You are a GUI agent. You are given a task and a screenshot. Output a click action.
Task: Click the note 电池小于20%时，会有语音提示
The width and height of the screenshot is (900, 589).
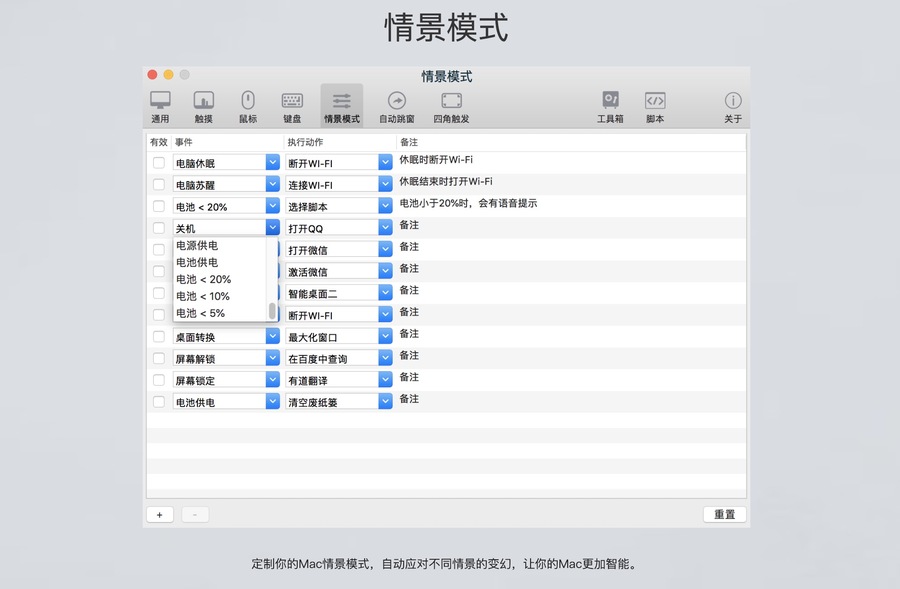point(468,203)
